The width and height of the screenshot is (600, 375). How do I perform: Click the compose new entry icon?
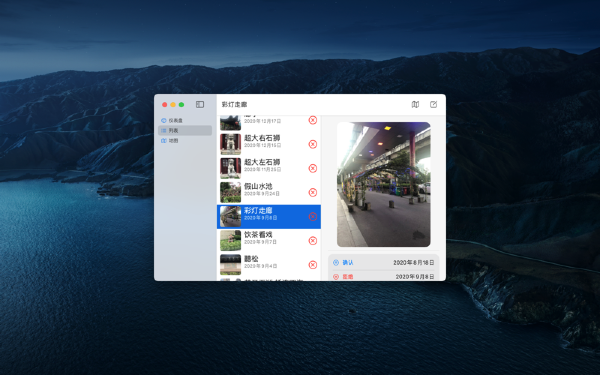click(x=433, y=104)
